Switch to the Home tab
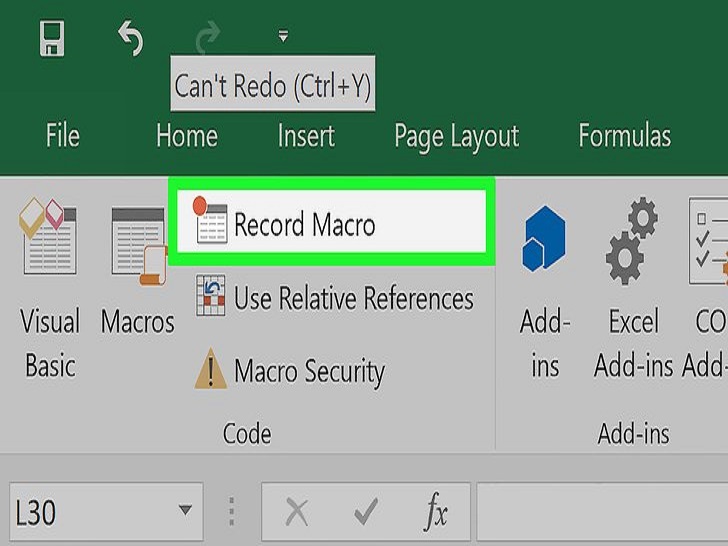The height and width of the screenshot is (546, 728). click(187, 136)
